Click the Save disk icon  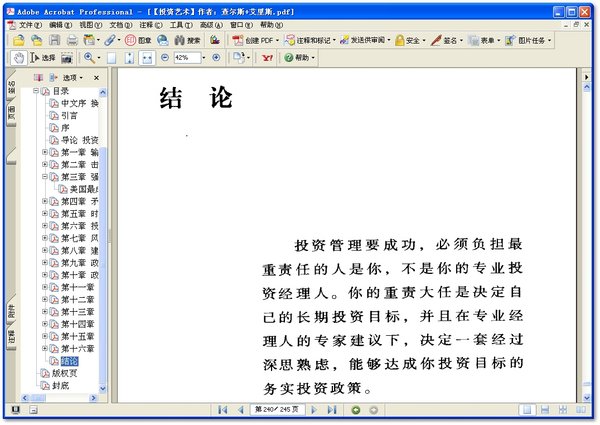[x=55, y=40]
